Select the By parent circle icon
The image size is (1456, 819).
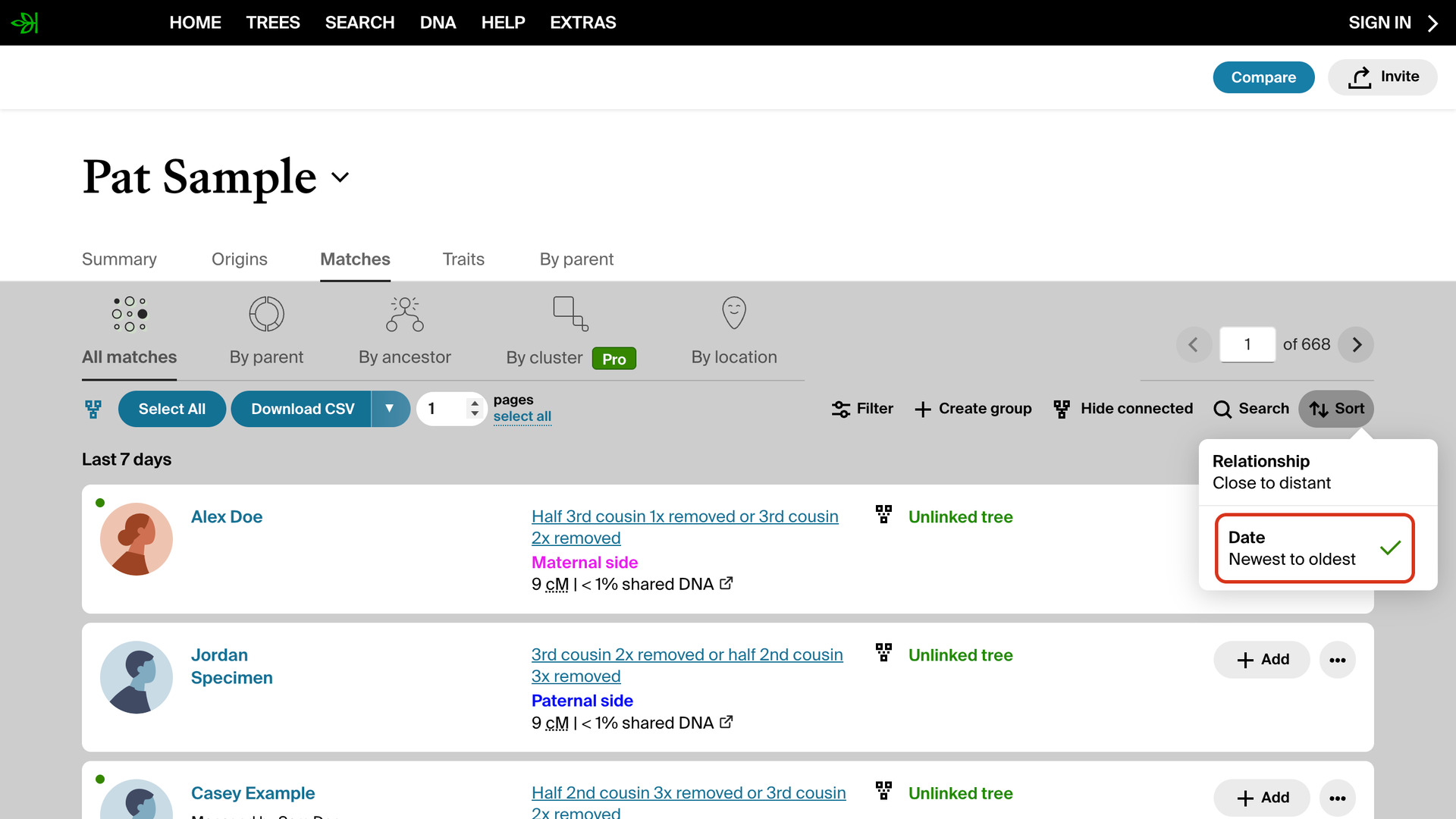pyautogui.click(x=266, y=314)
